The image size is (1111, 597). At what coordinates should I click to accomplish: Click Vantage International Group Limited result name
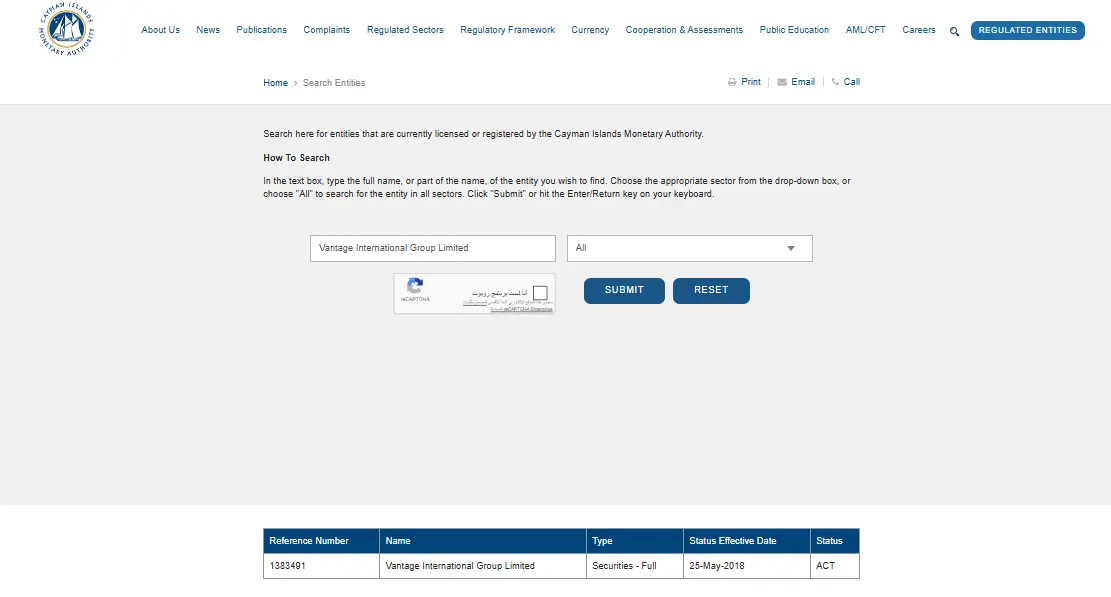460,566
